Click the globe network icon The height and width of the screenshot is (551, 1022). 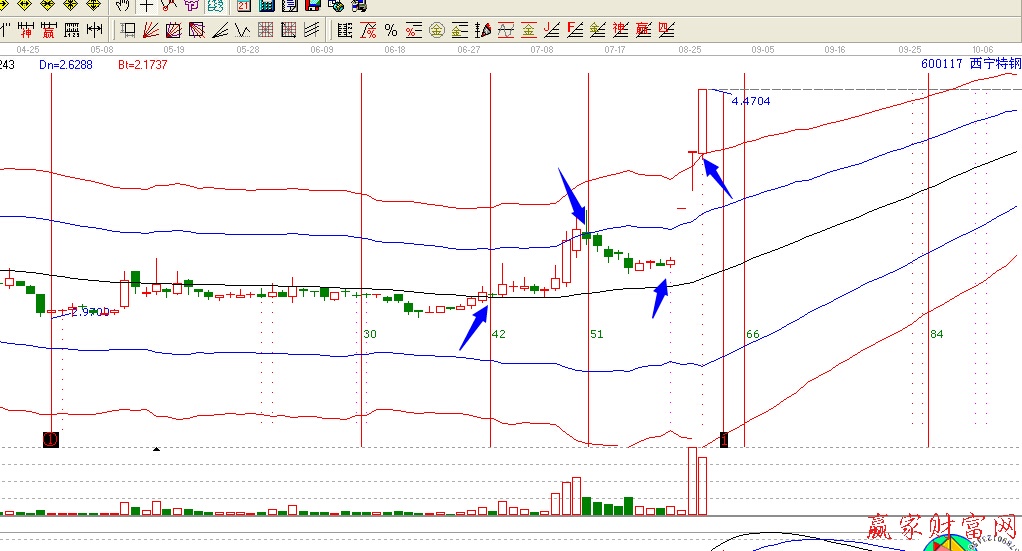(336, 6)
